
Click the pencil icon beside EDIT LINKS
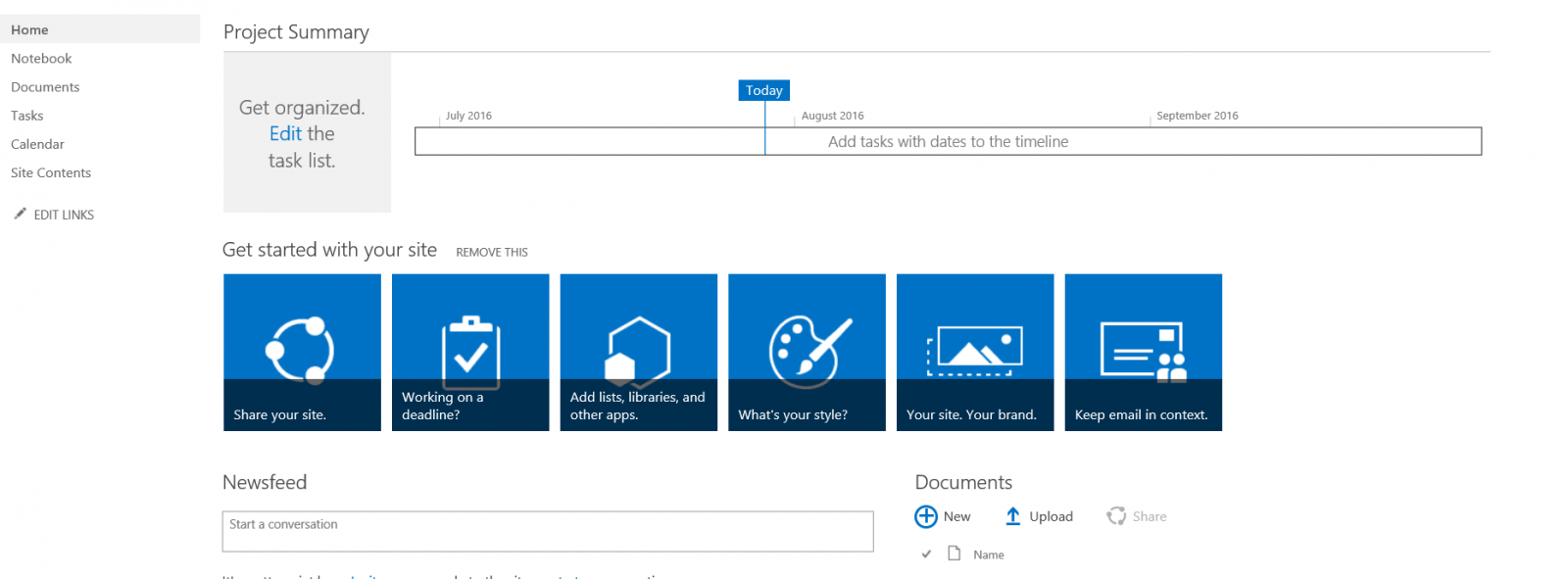click(20, 214)
